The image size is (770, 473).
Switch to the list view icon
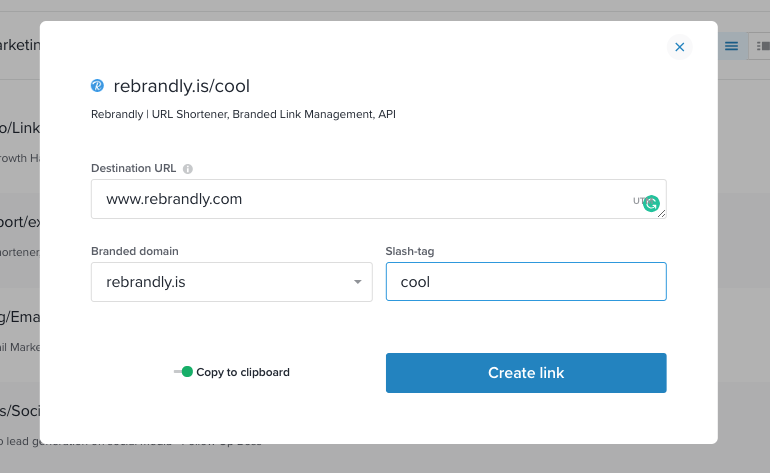tap(732, 46)
